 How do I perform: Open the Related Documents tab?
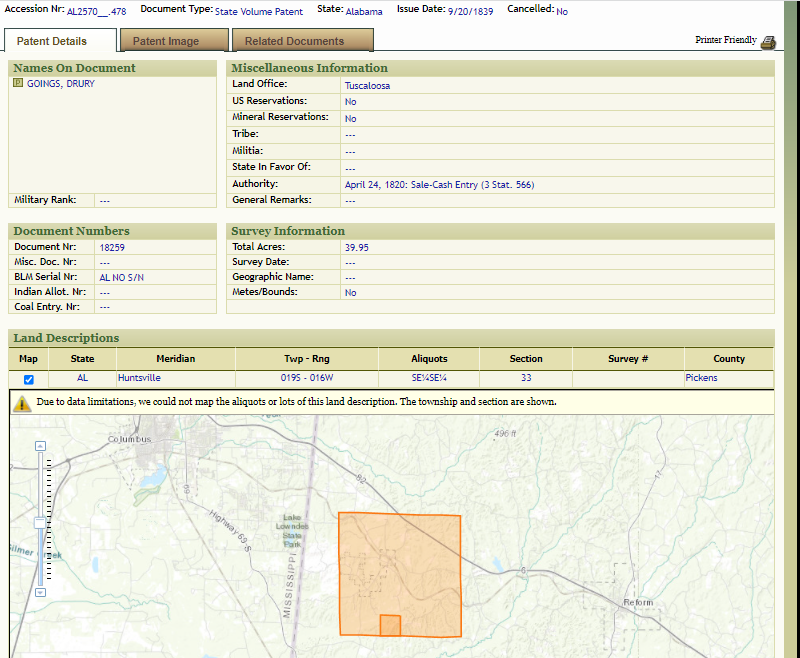(294, 41)
